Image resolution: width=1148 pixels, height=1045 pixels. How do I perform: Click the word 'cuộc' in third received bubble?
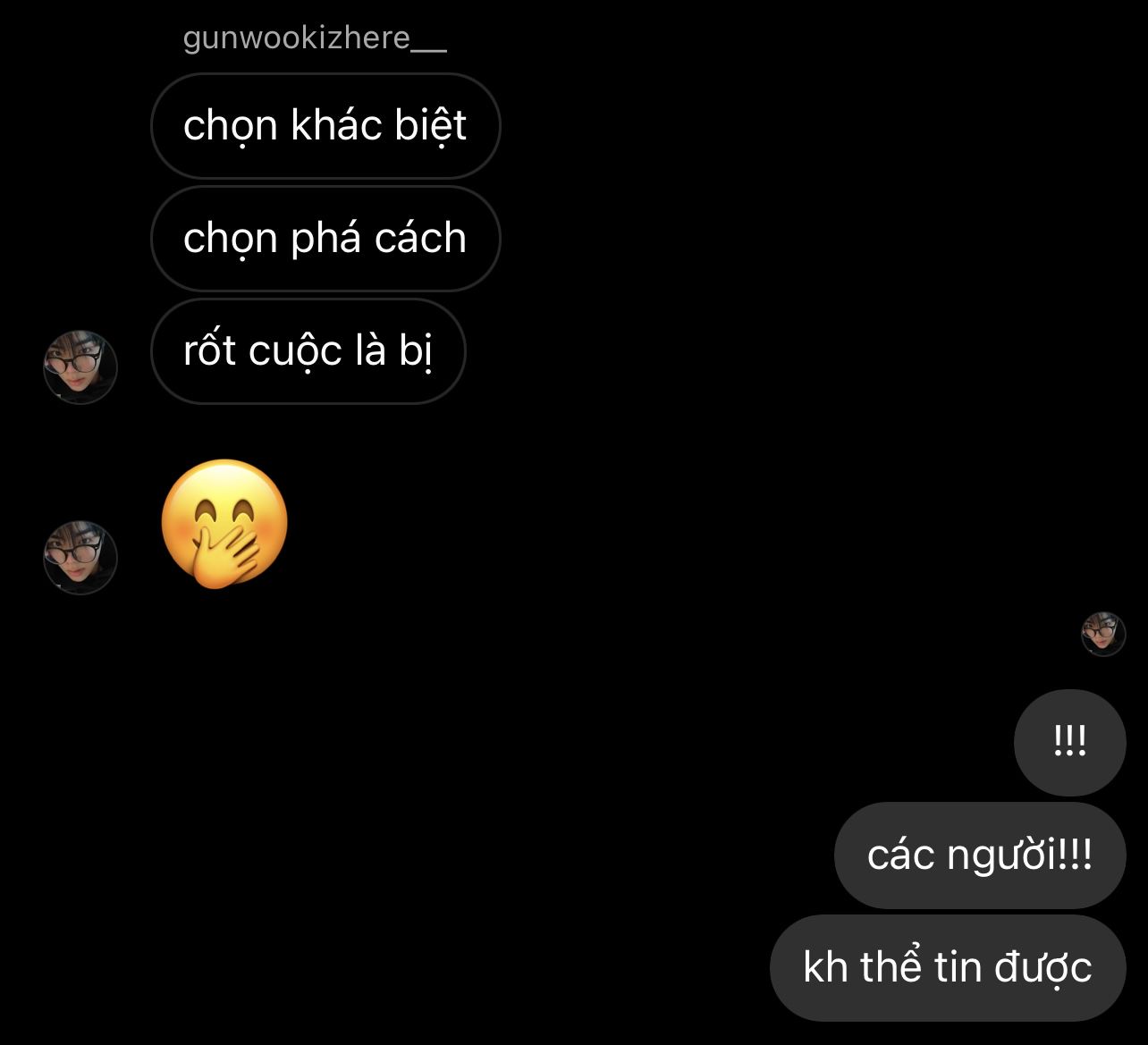pyautogui.click(x=295, y=351)
